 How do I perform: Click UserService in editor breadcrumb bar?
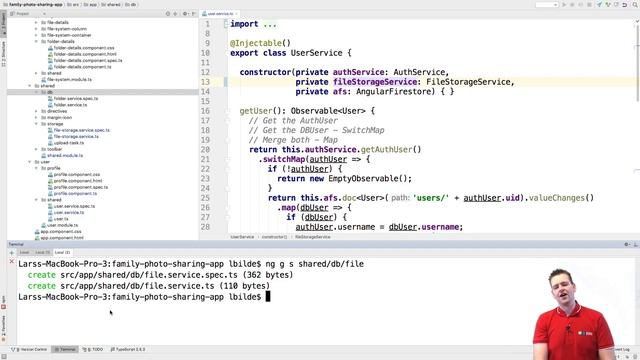242,237
